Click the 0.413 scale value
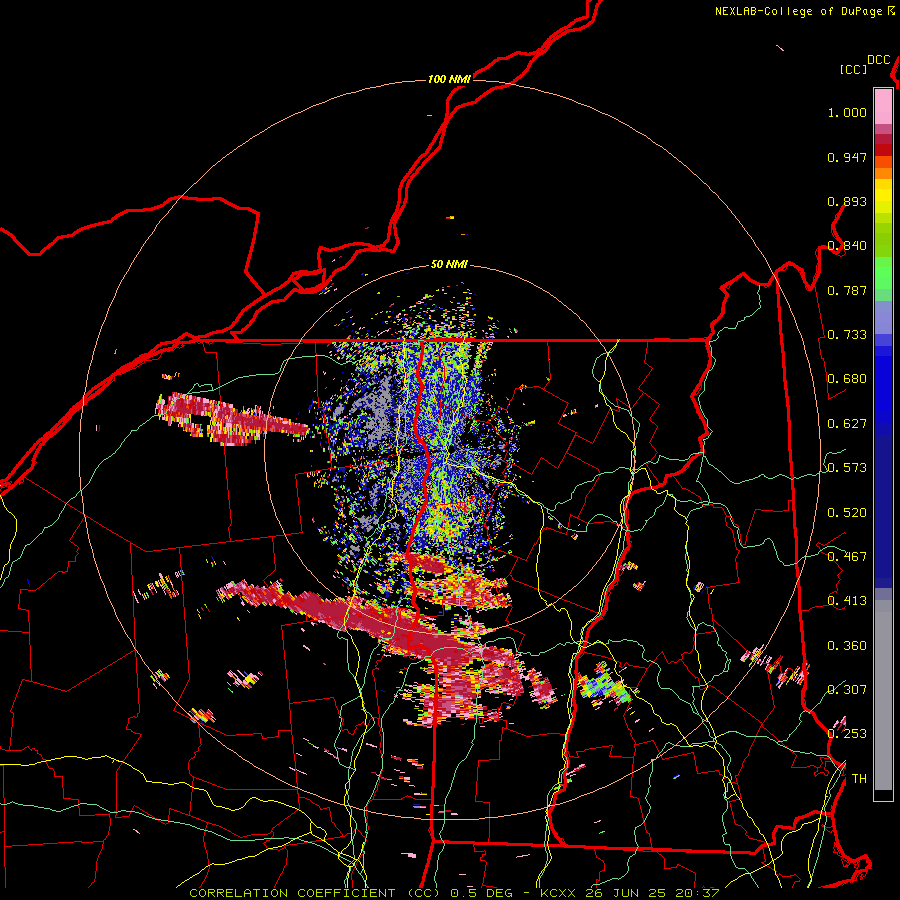900x900 pixels. coord(847,601)
